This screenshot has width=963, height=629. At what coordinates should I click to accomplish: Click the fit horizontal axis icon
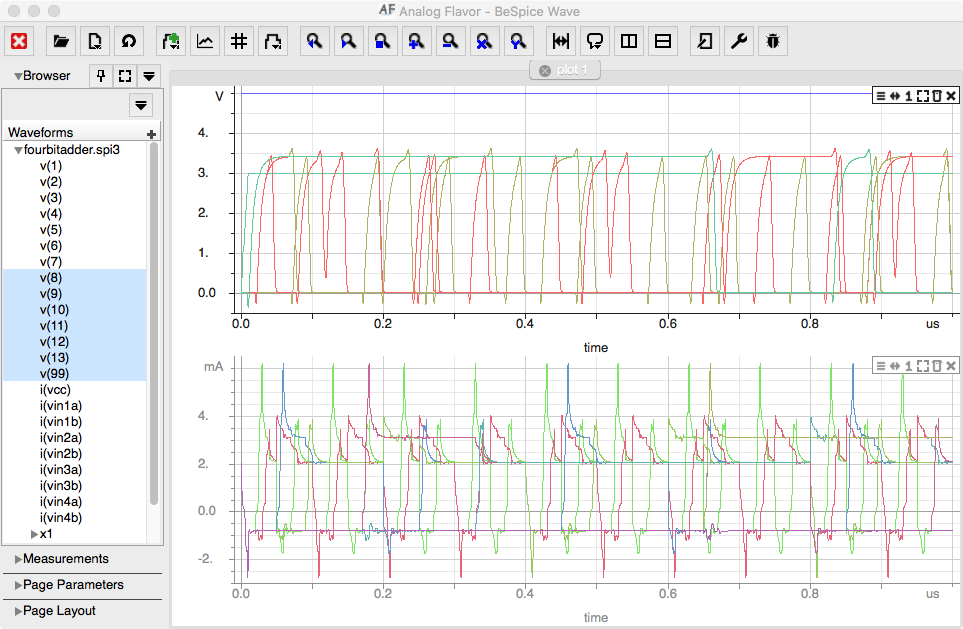tap(560, 40)
